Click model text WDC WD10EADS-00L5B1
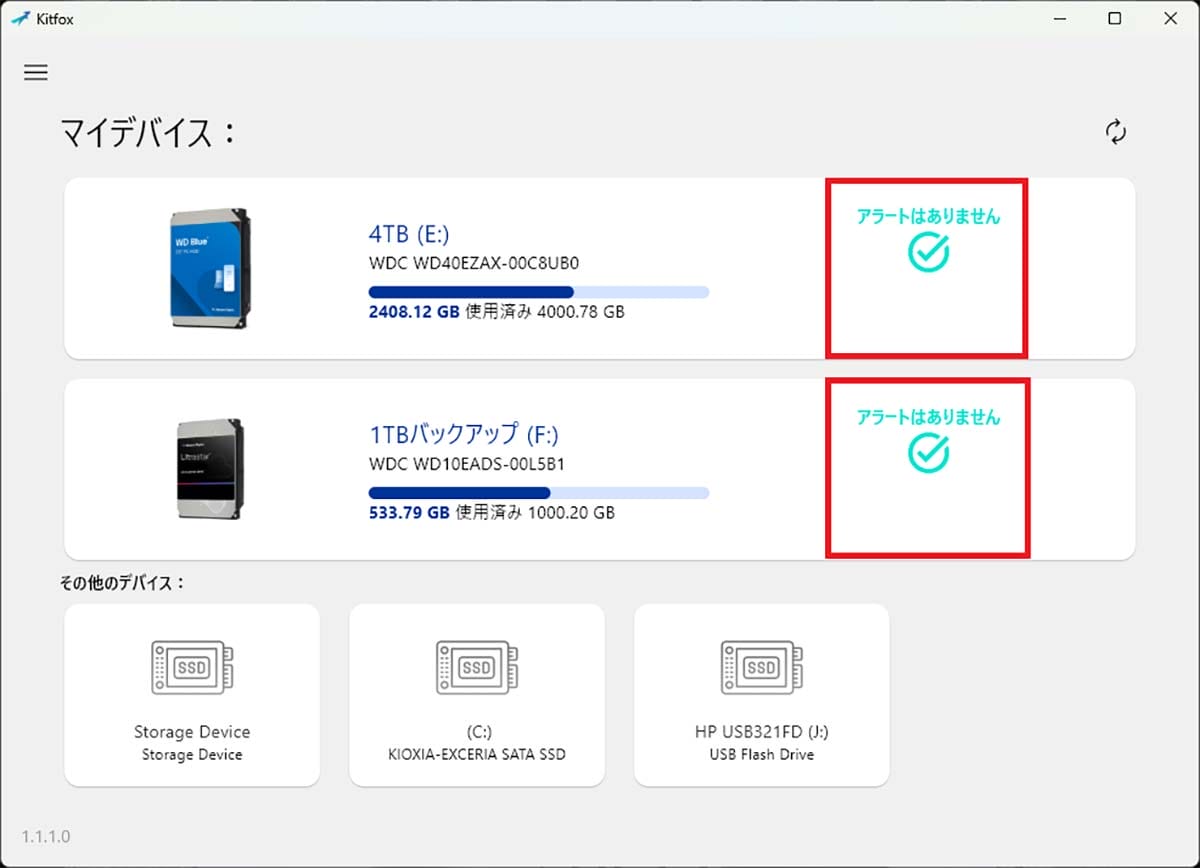 tap(467, 464)
